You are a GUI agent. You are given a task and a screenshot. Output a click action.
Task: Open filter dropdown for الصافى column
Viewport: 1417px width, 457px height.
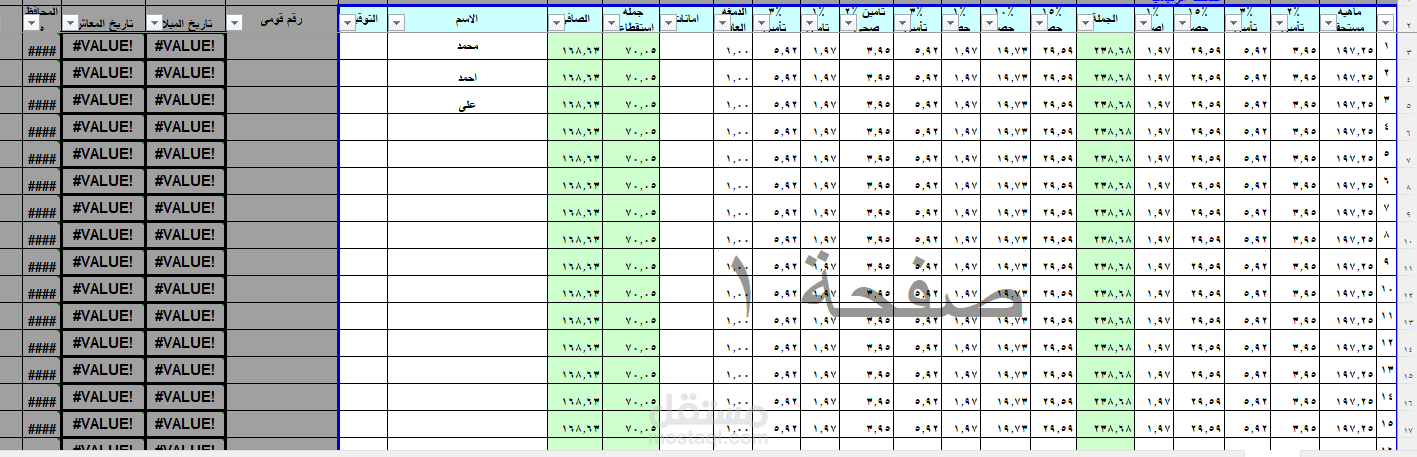pyautogui.click(x=557, y=23)
